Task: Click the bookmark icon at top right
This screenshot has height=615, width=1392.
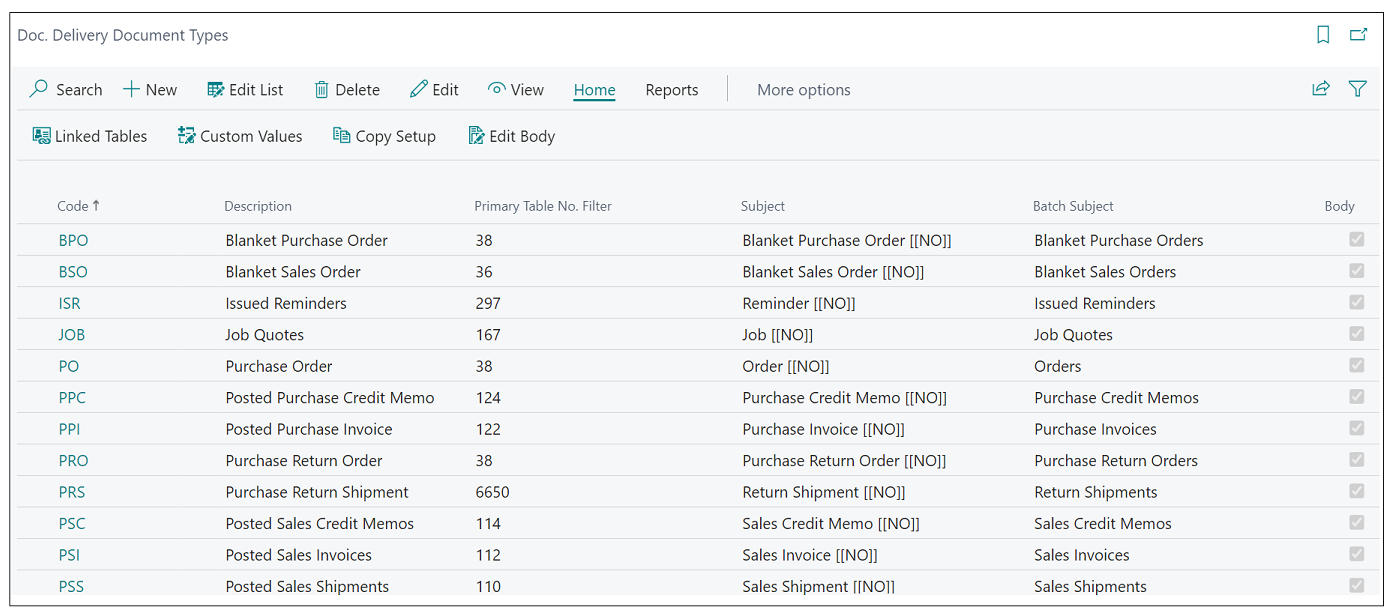Action: 1323,35
